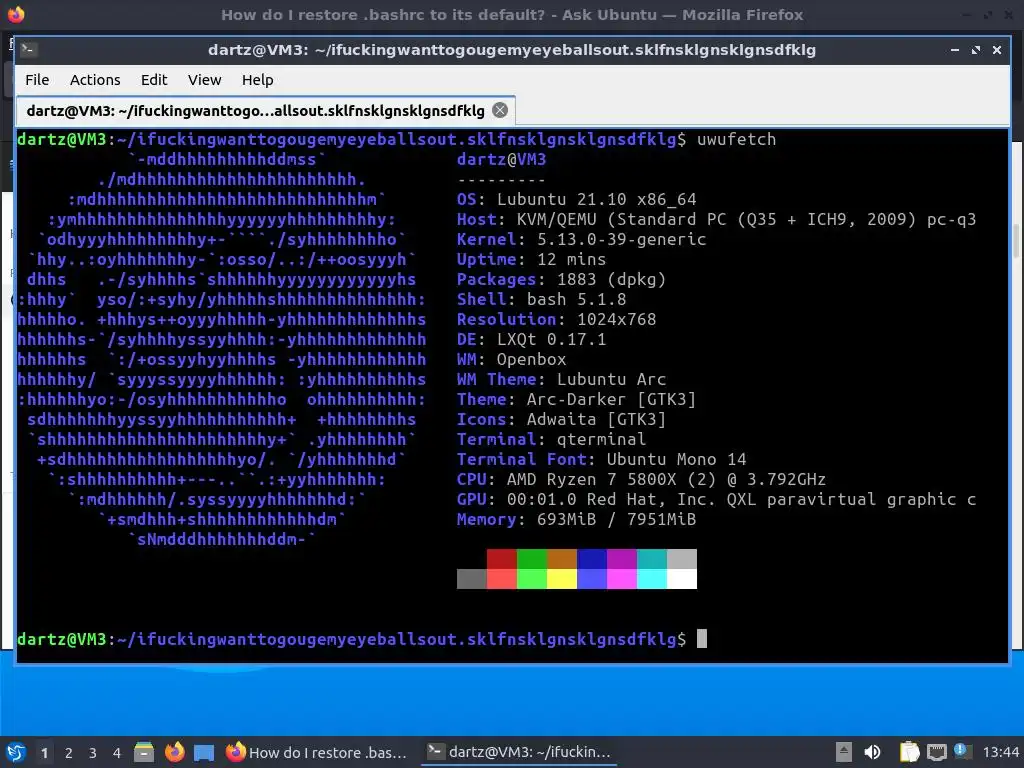Click the show desktop icon in panel
The width and height of the screenshot is (1024, 768).
204,752
